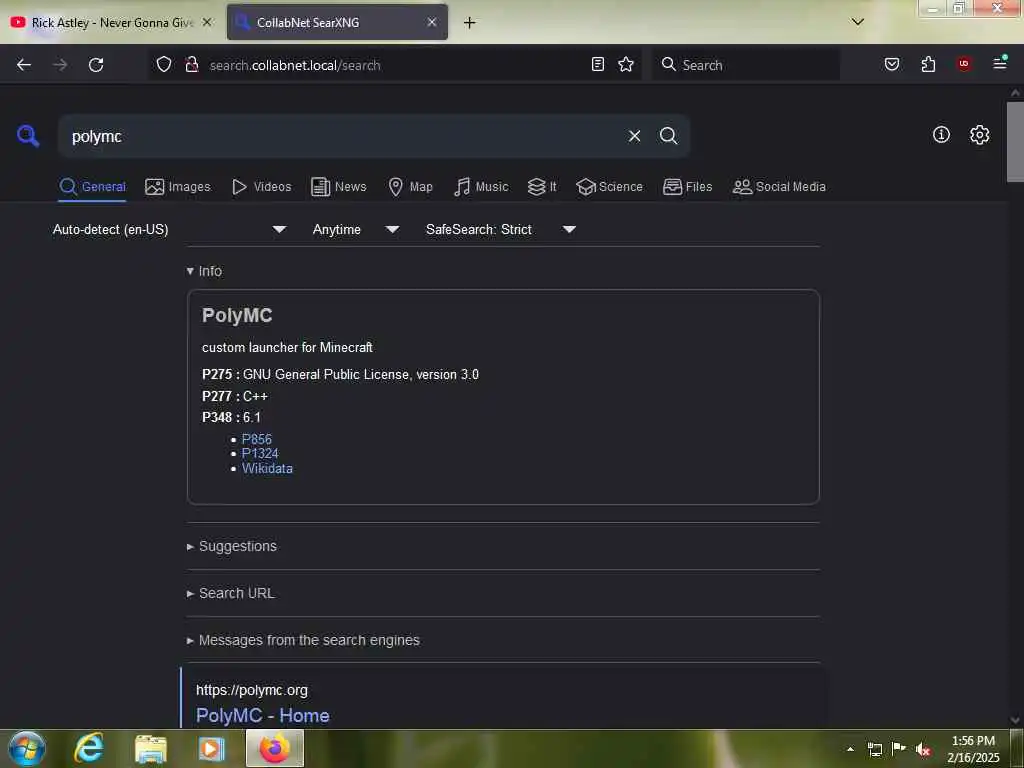Open the Extensions puzzle icon
This screenshot has height=768, width=1024.
click(x=928, y=64)
